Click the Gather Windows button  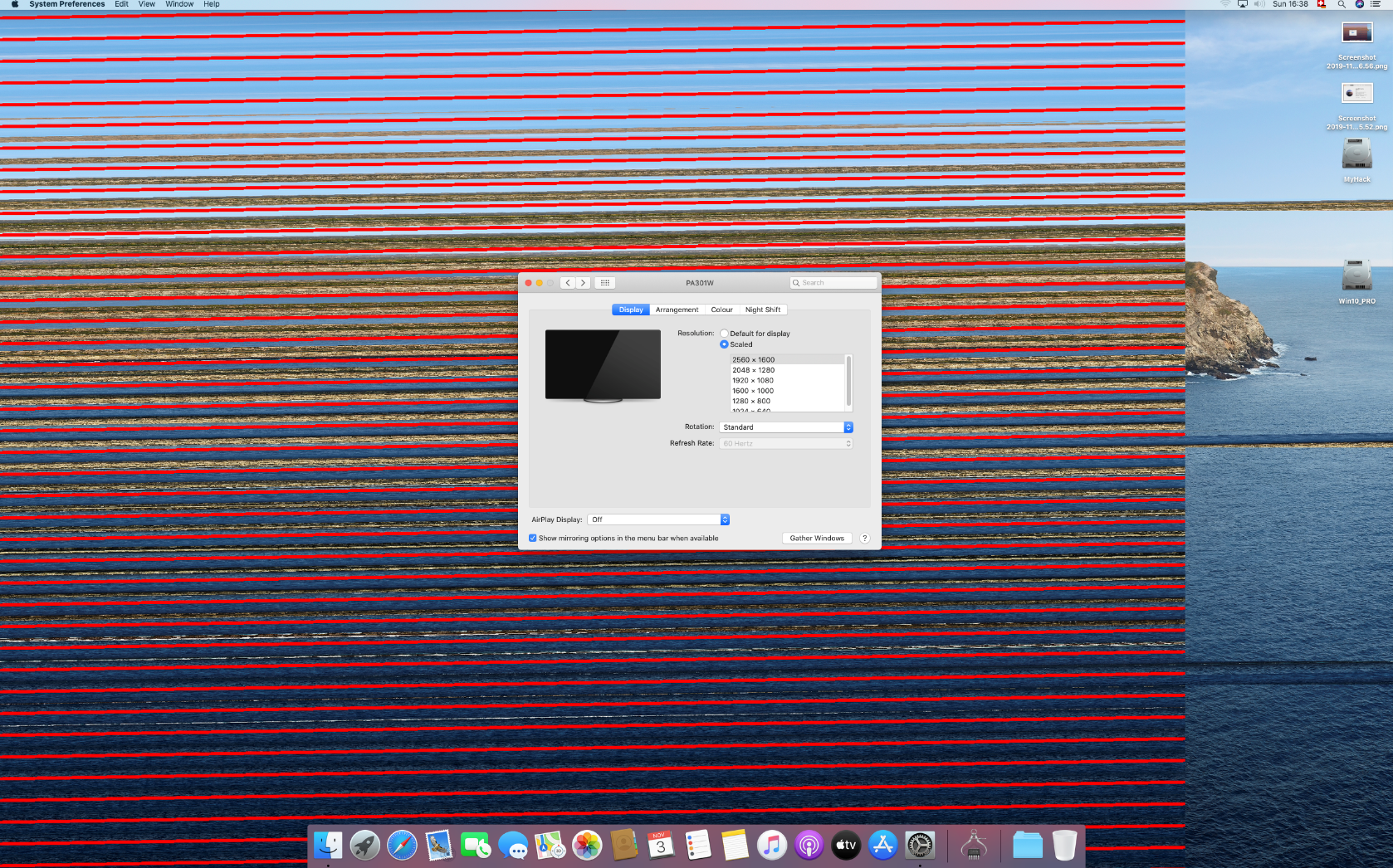(x=817, y=539)
